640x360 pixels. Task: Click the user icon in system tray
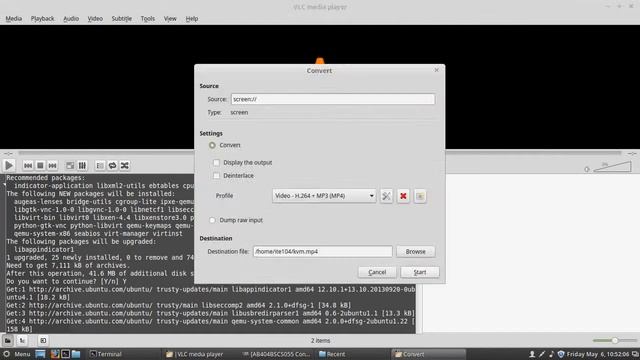pyautogui.click(x=532, y=354)
